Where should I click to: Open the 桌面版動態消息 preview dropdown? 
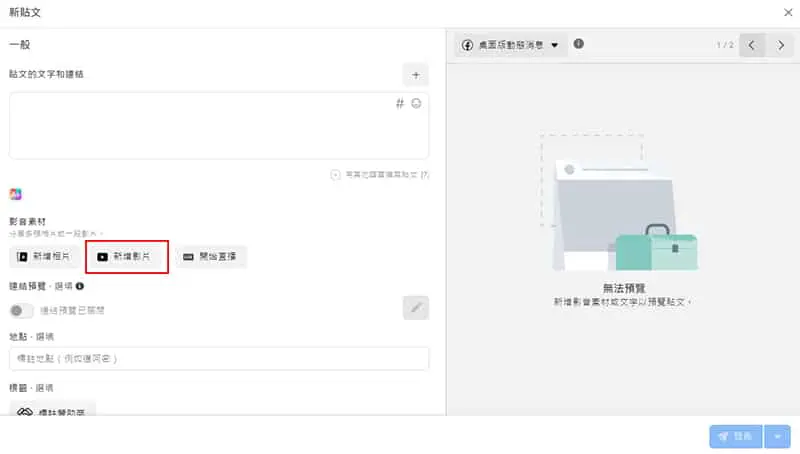(510, 45)
